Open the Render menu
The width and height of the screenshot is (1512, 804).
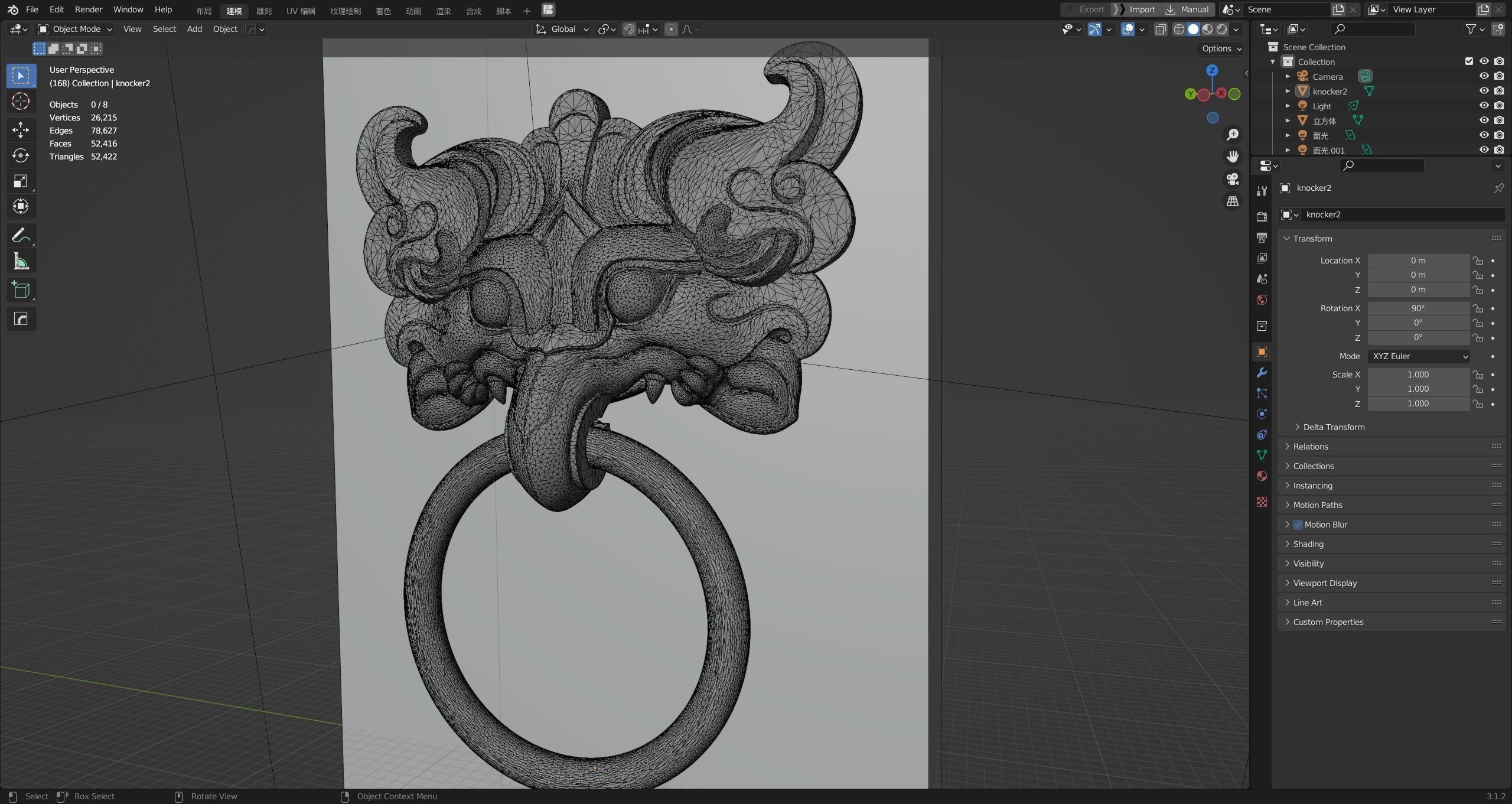(x=89, y=9)
